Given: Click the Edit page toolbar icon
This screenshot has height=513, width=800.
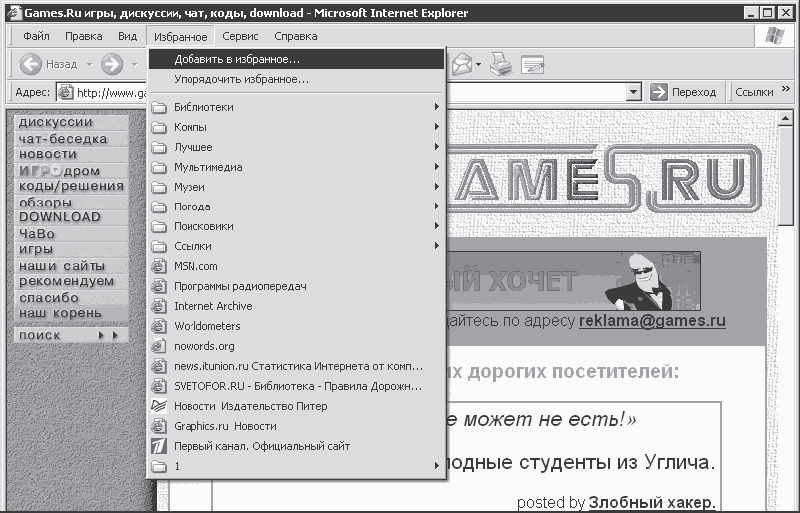Looking at the screenshot, I should tap(532, 65).
